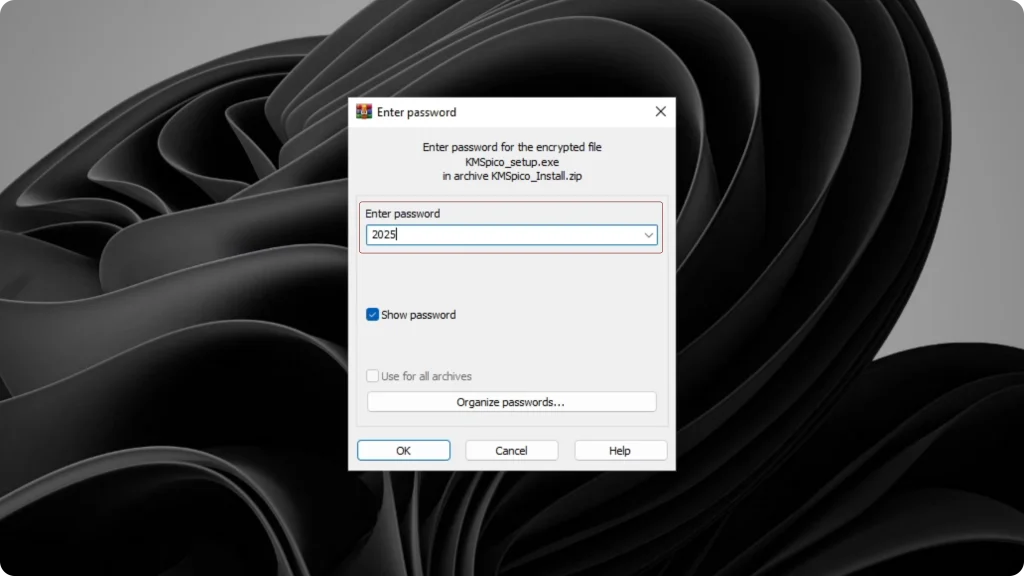1024x576 pixels.
Task: Close the Enter password dialog
Action: [x=660, y=112]
